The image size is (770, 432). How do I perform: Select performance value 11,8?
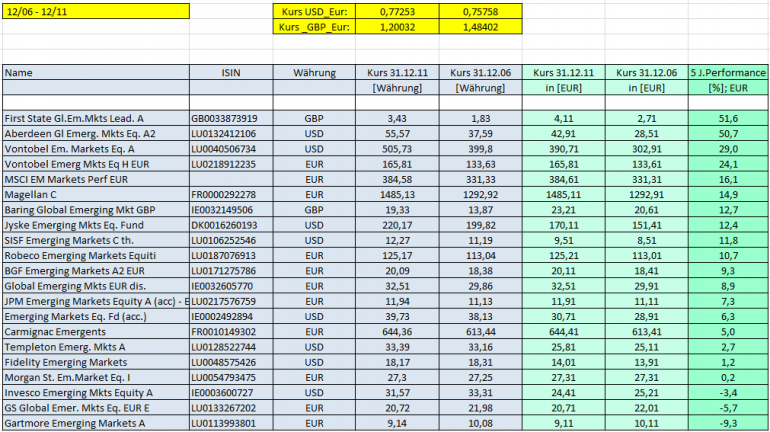pyautogui.click(x=728, y=240)
